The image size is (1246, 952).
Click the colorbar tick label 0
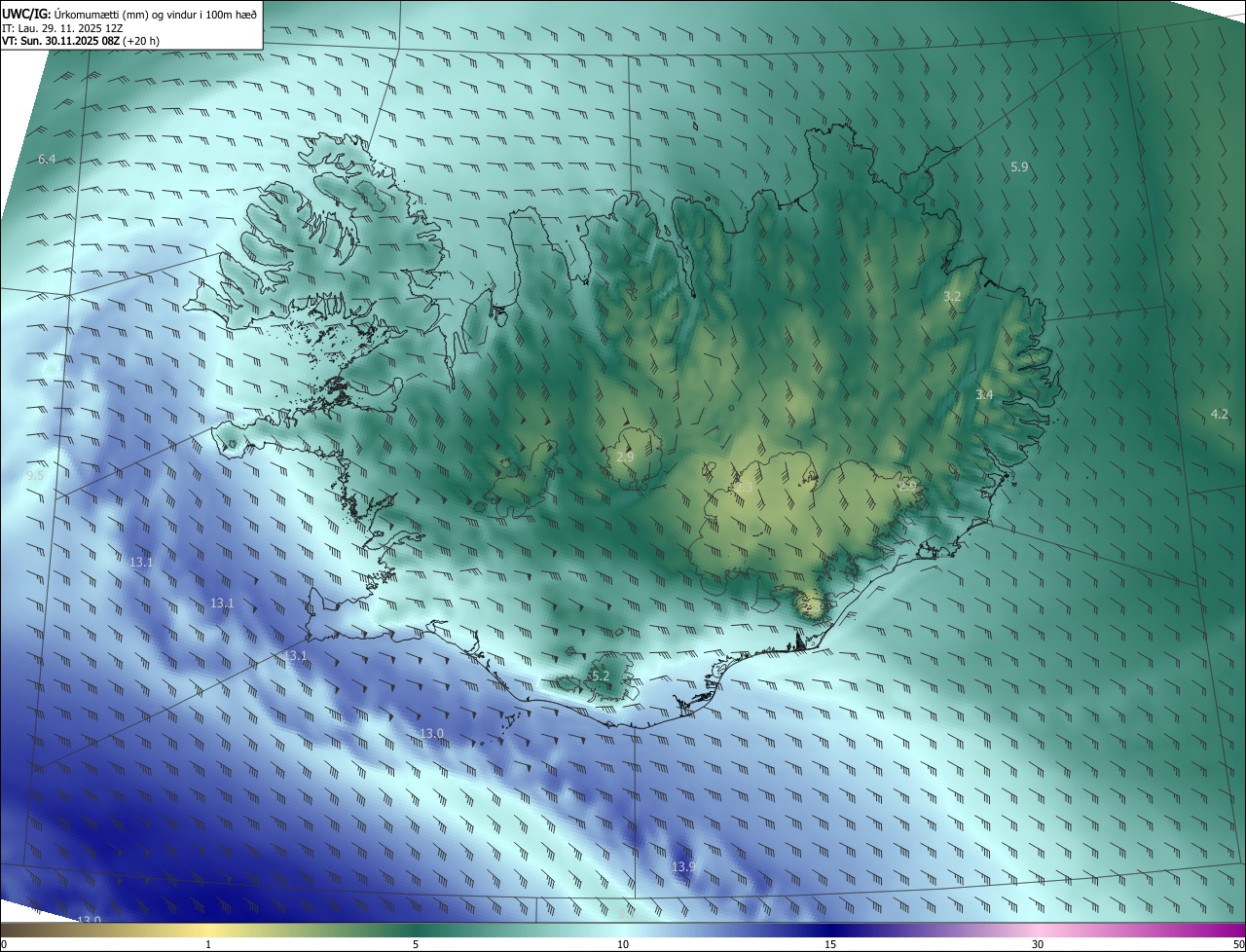4,944
